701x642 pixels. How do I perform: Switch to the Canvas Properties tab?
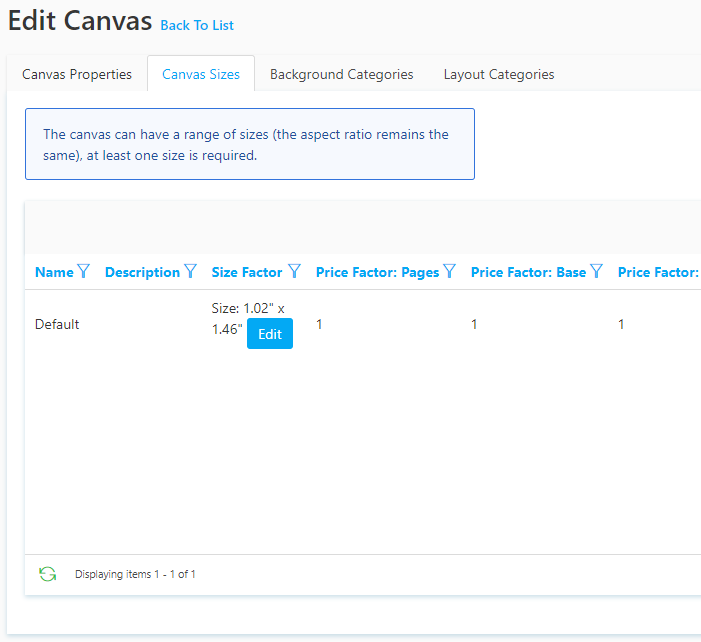coord(77,74)
